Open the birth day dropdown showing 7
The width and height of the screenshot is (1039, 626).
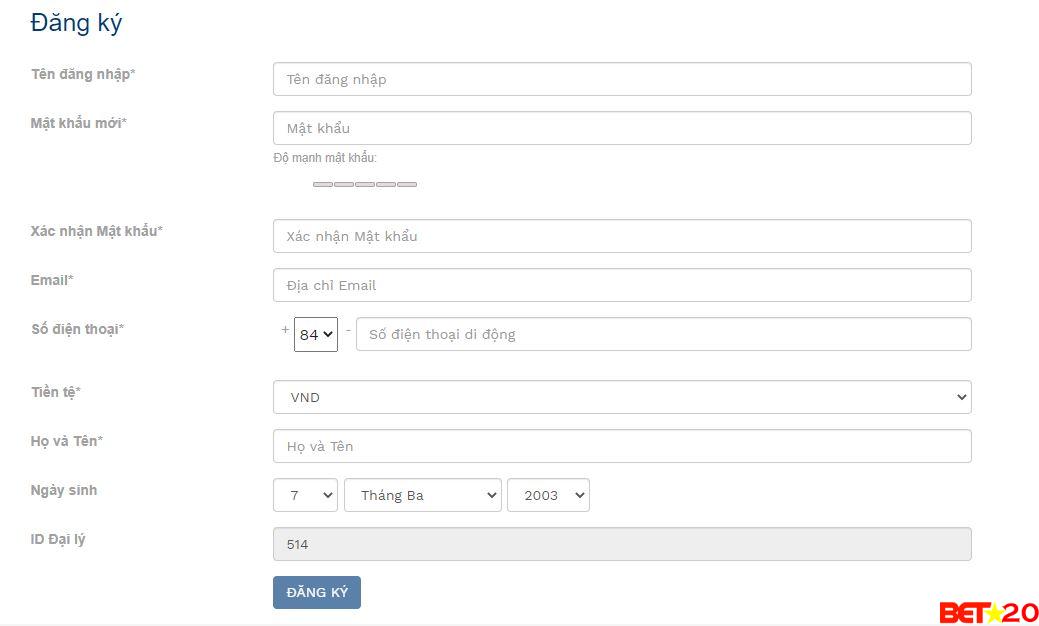click(x=305, y=495)
